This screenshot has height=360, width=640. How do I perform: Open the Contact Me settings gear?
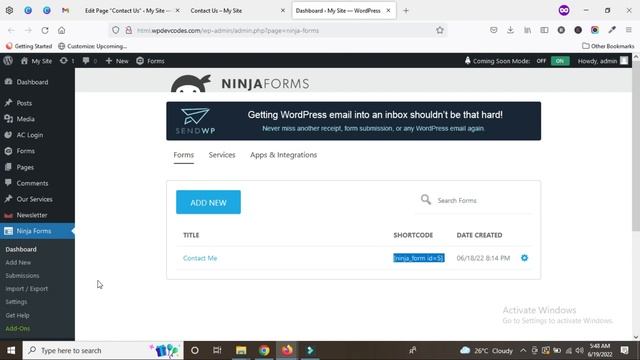tap(524, 258)
